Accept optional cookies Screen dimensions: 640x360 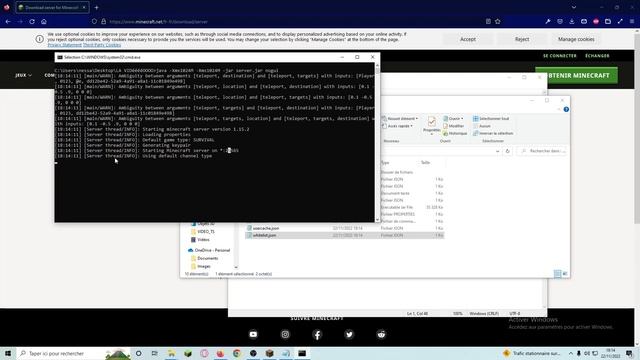[x=468, y=39]
